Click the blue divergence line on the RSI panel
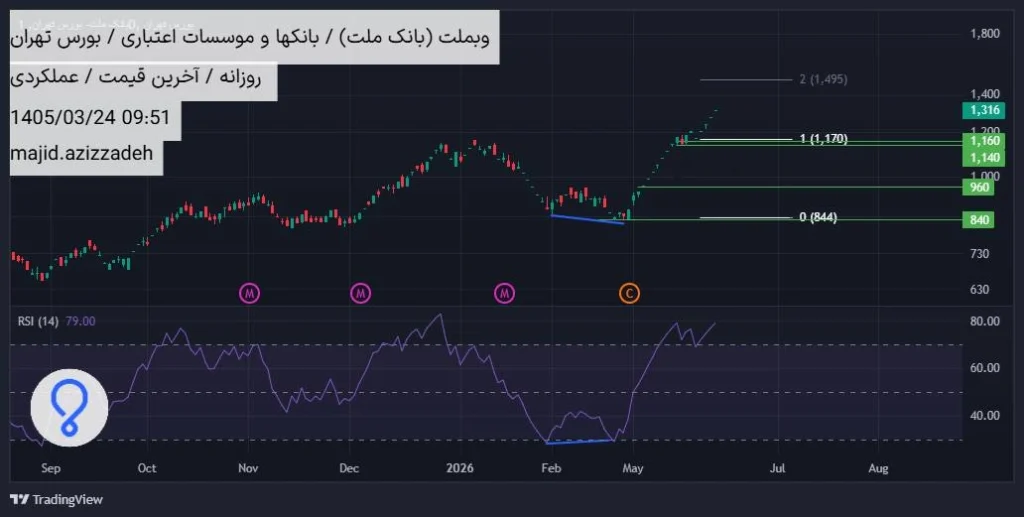 point(579,442)
